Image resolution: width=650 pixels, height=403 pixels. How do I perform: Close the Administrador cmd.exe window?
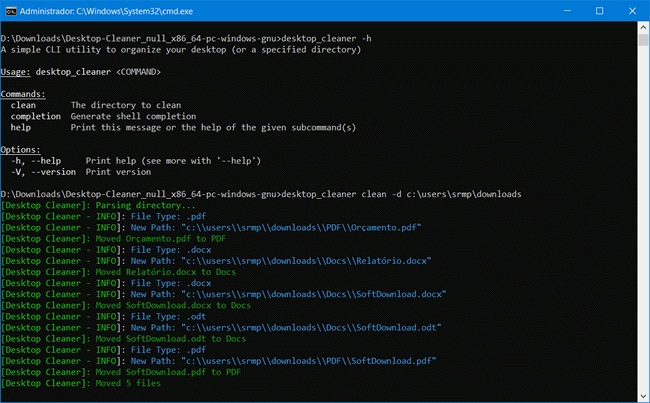tap(632, 11)
